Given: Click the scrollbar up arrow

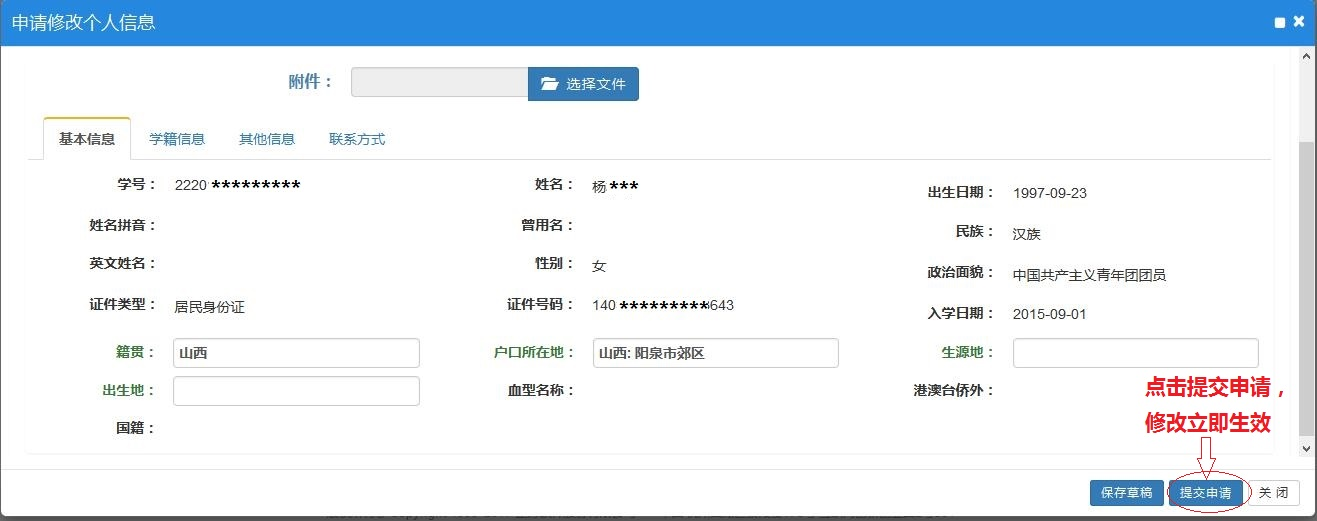Looking at the screenshot, I should point(1306,59).
